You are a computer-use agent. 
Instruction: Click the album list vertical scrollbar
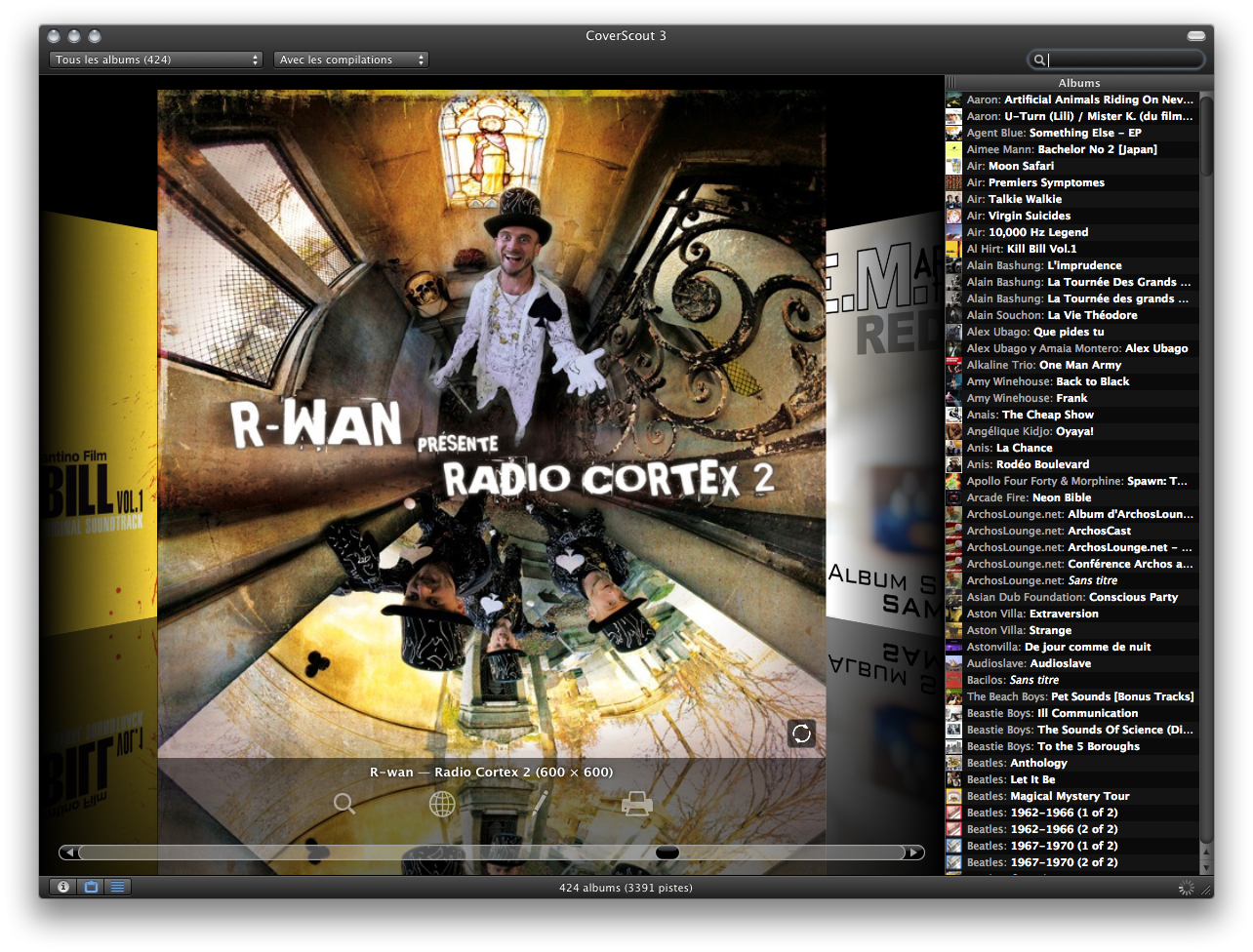click(1206, 137)
